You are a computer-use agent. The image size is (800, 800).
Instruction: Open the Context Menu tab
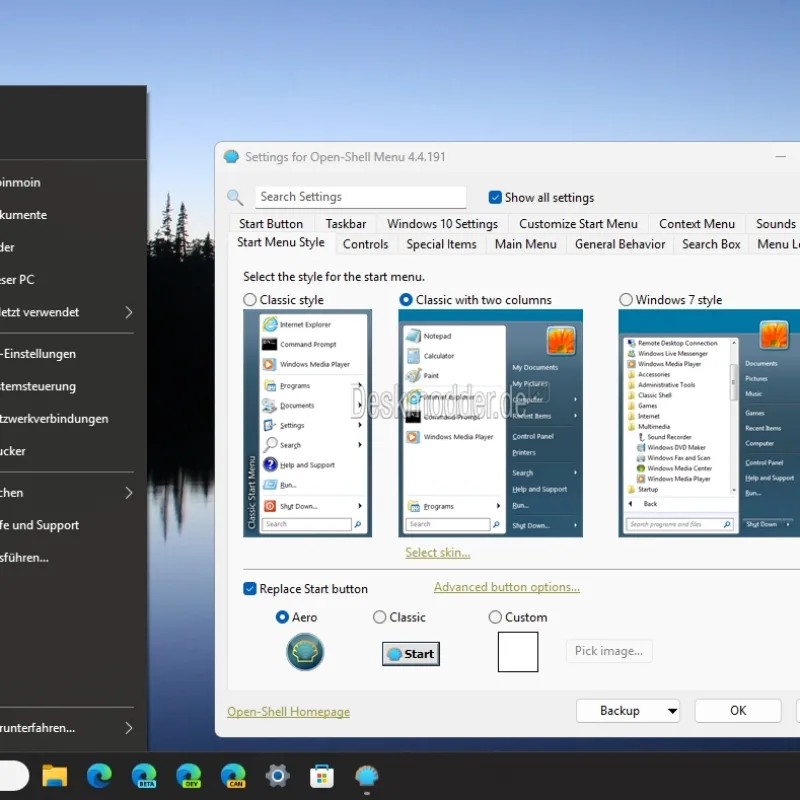click(x=696, y=224)
